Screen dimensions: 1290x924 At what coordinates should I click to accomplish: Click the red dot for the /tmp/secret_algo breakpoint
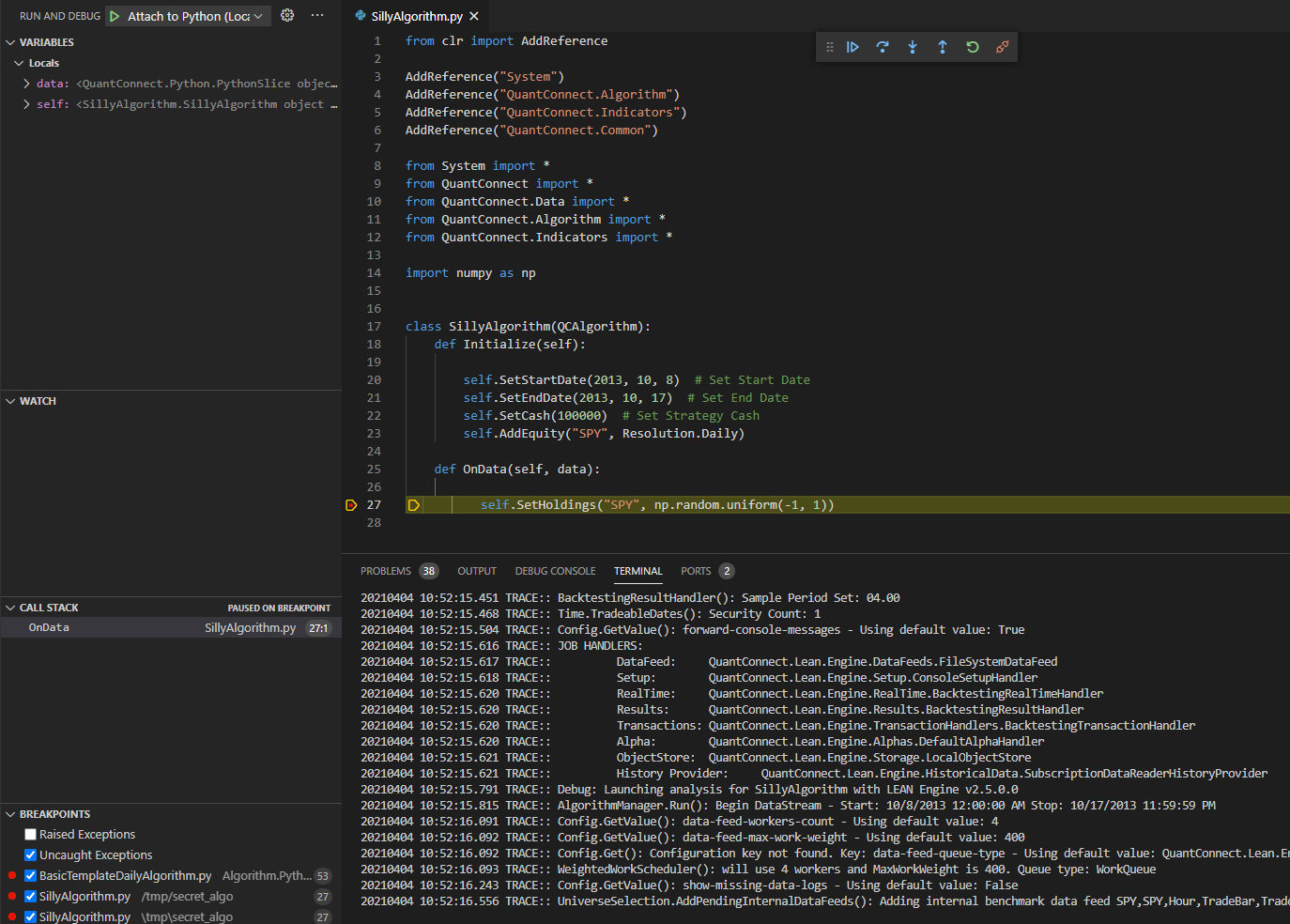(x=11, y=897)
